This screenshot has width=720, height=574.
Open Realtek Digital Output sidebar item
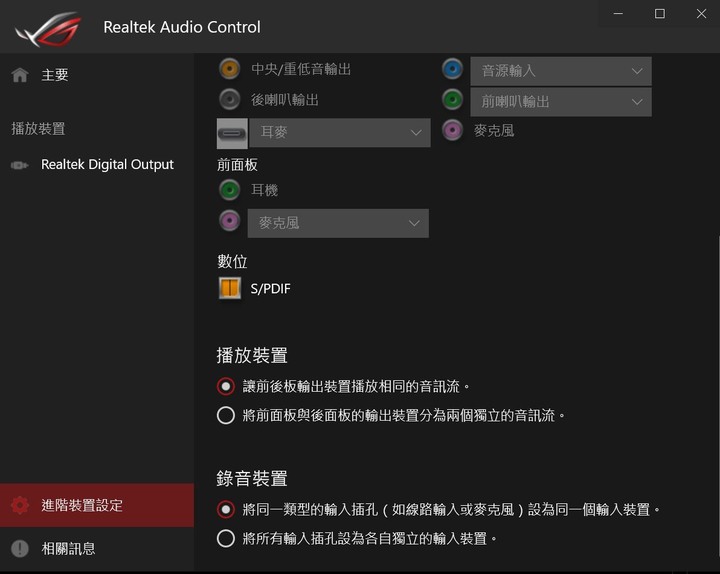coord(97,164)
